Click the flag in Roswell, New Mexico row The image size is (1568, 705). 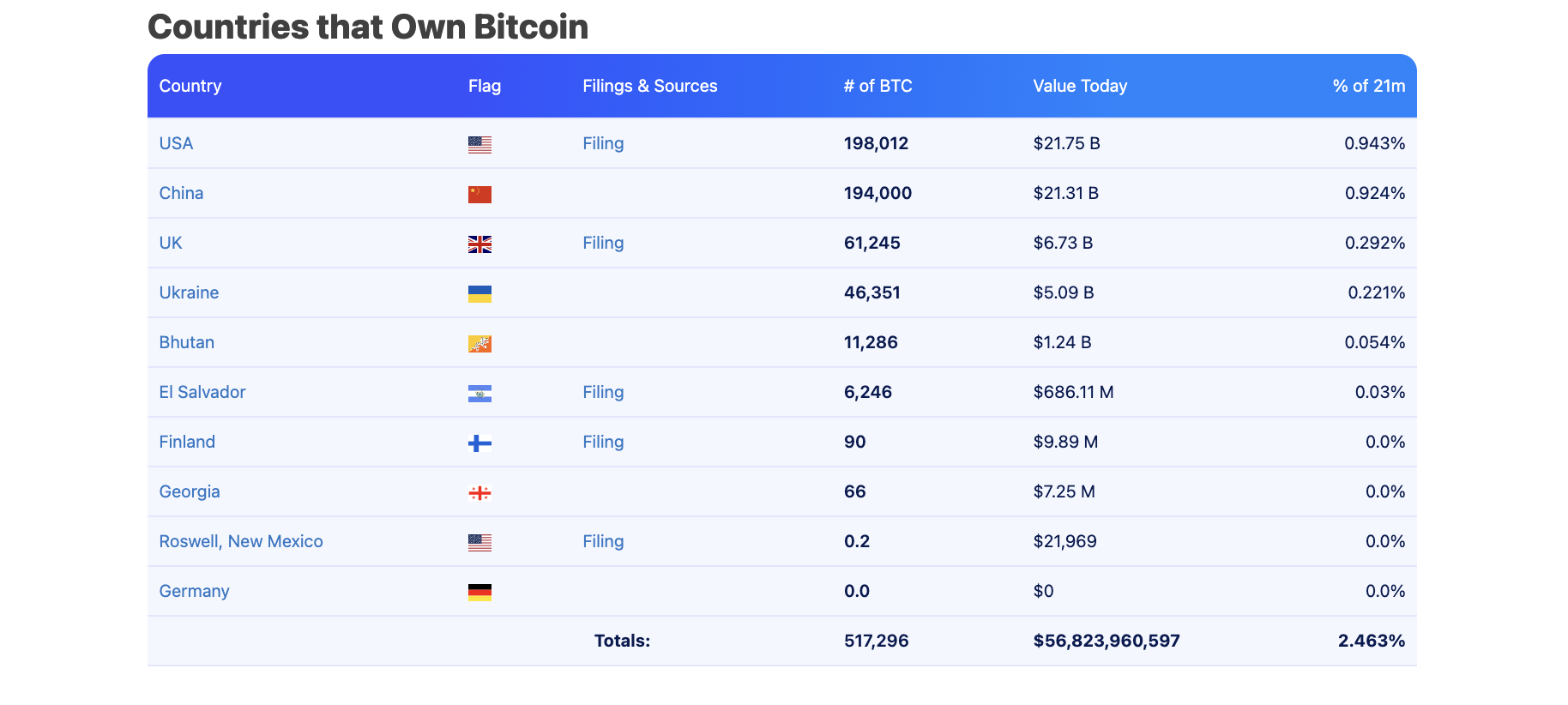479,543
